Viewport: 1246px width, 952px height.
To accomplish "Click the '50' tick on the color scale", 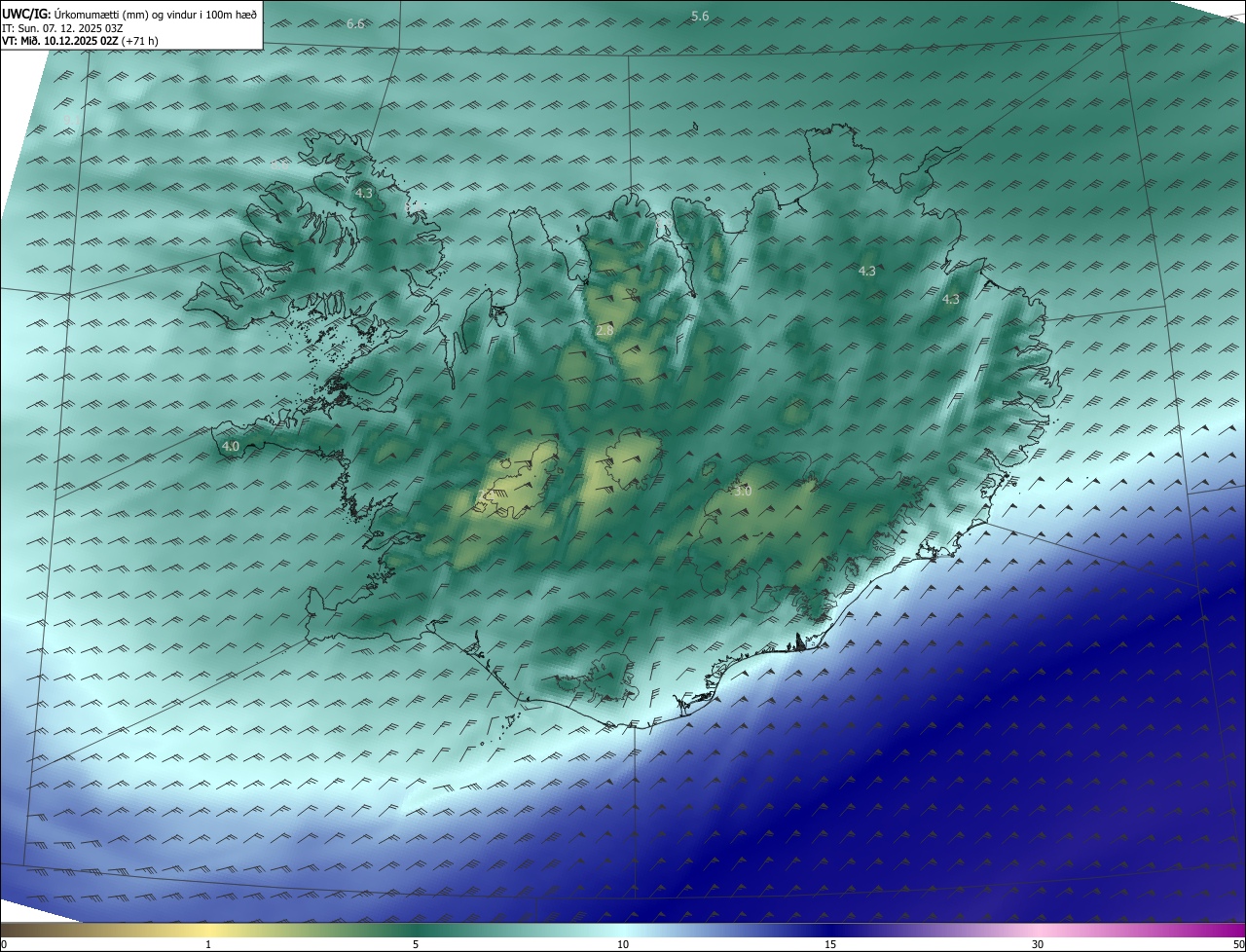I will (1238, 944).
